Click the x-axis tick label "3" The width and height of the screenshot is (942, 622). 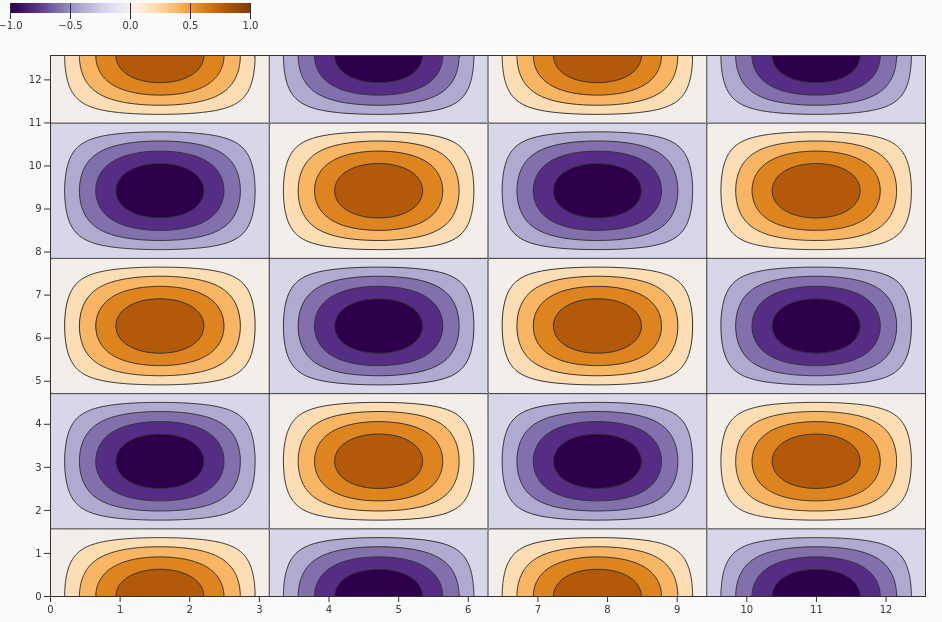tap(260, 609)
